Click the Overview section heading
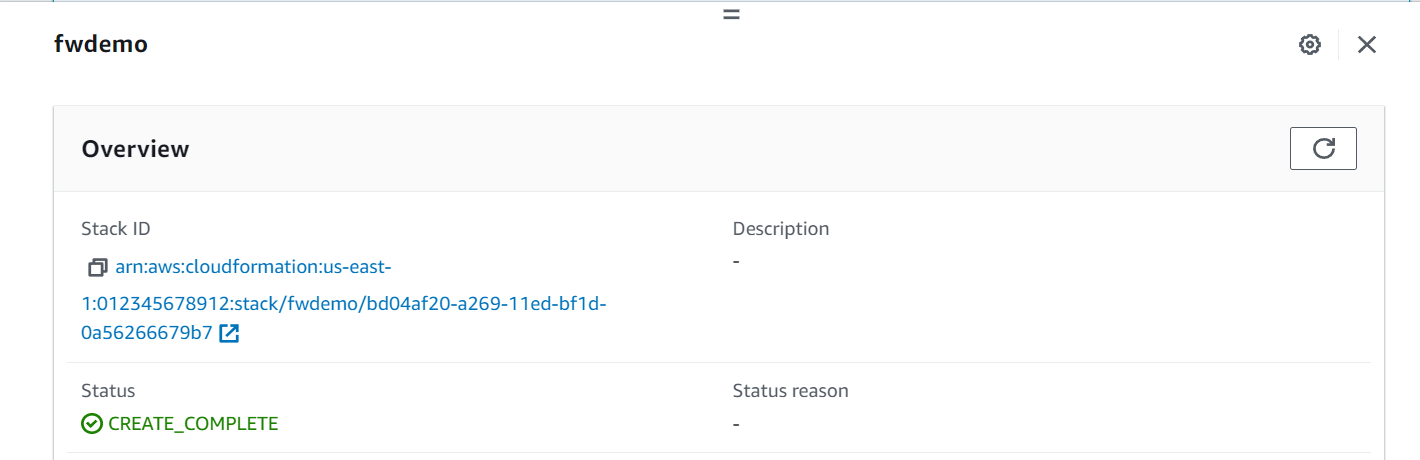The height and width of the screenshot is (460, 1420). (x=135, y=149)
